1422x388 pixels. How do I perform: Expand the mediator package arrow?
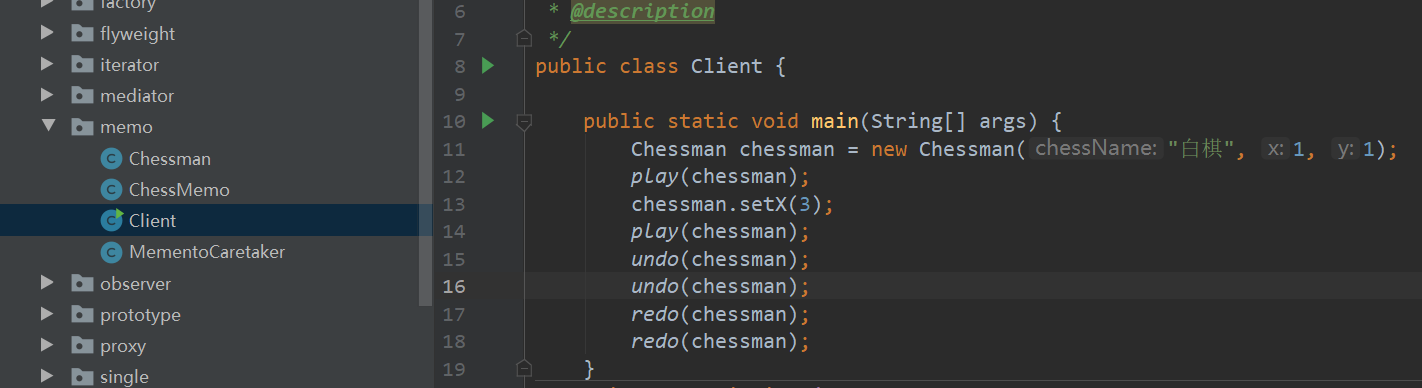pyautogui.click(x=47, y=95)
